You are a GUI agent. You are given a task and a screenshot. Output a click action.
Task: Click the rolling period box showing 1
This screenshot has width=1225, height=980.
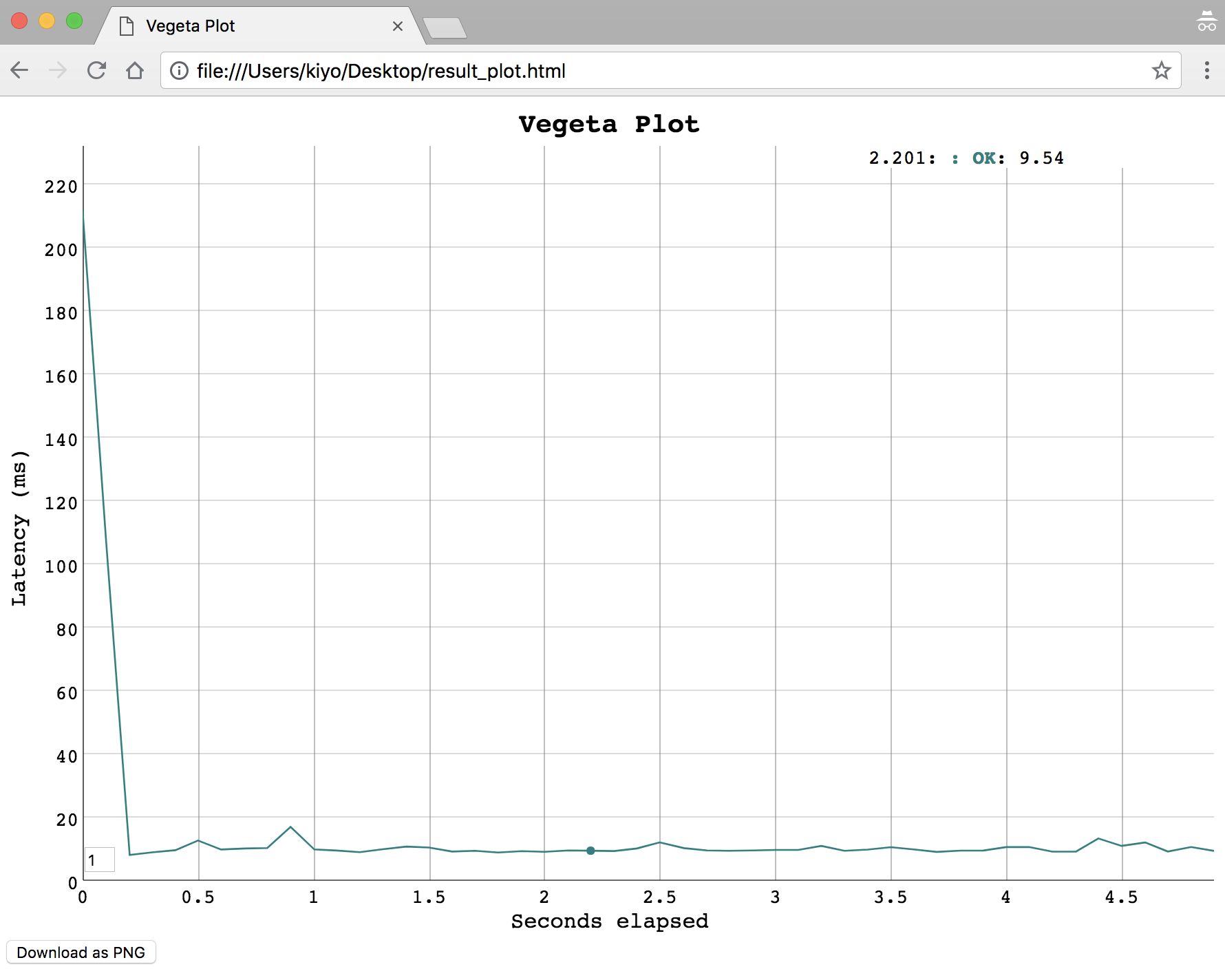100,860
